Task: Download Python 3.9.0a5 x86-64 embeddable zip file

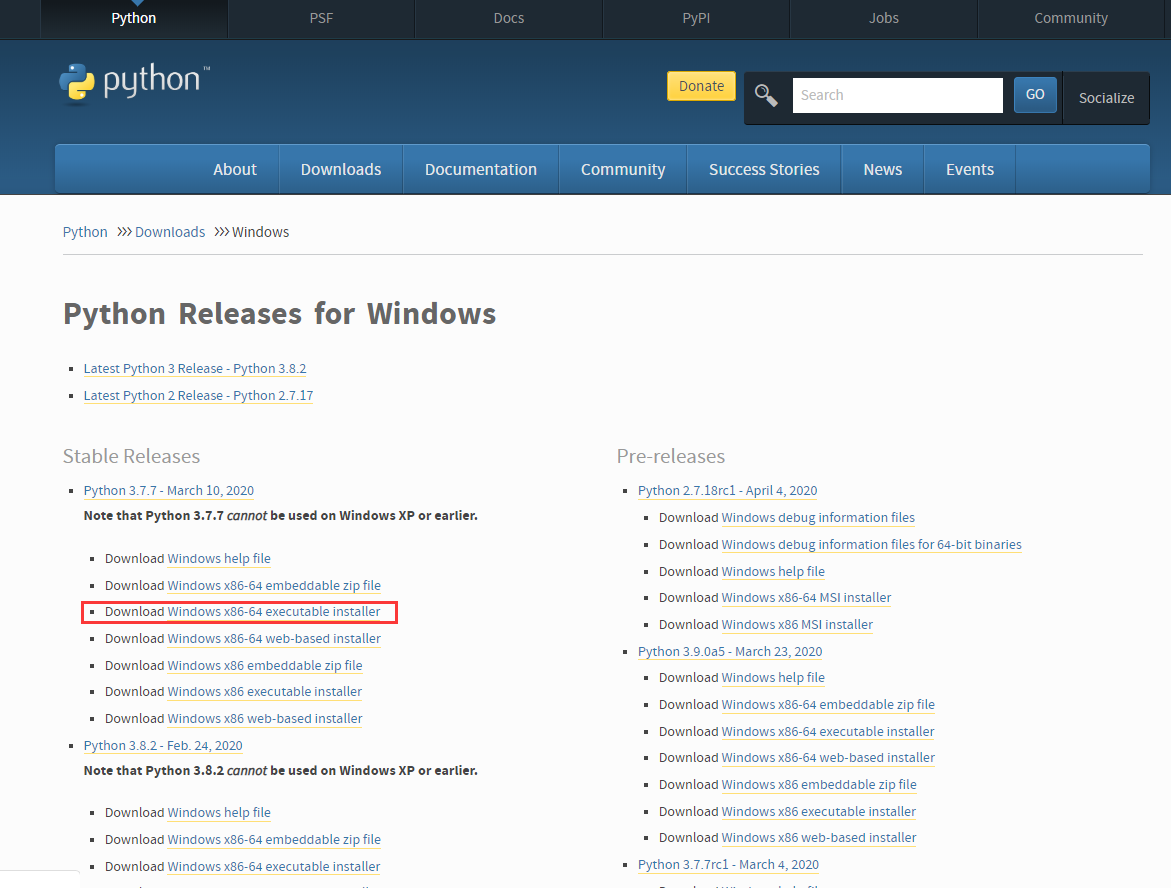Action: tap(828, 704)
